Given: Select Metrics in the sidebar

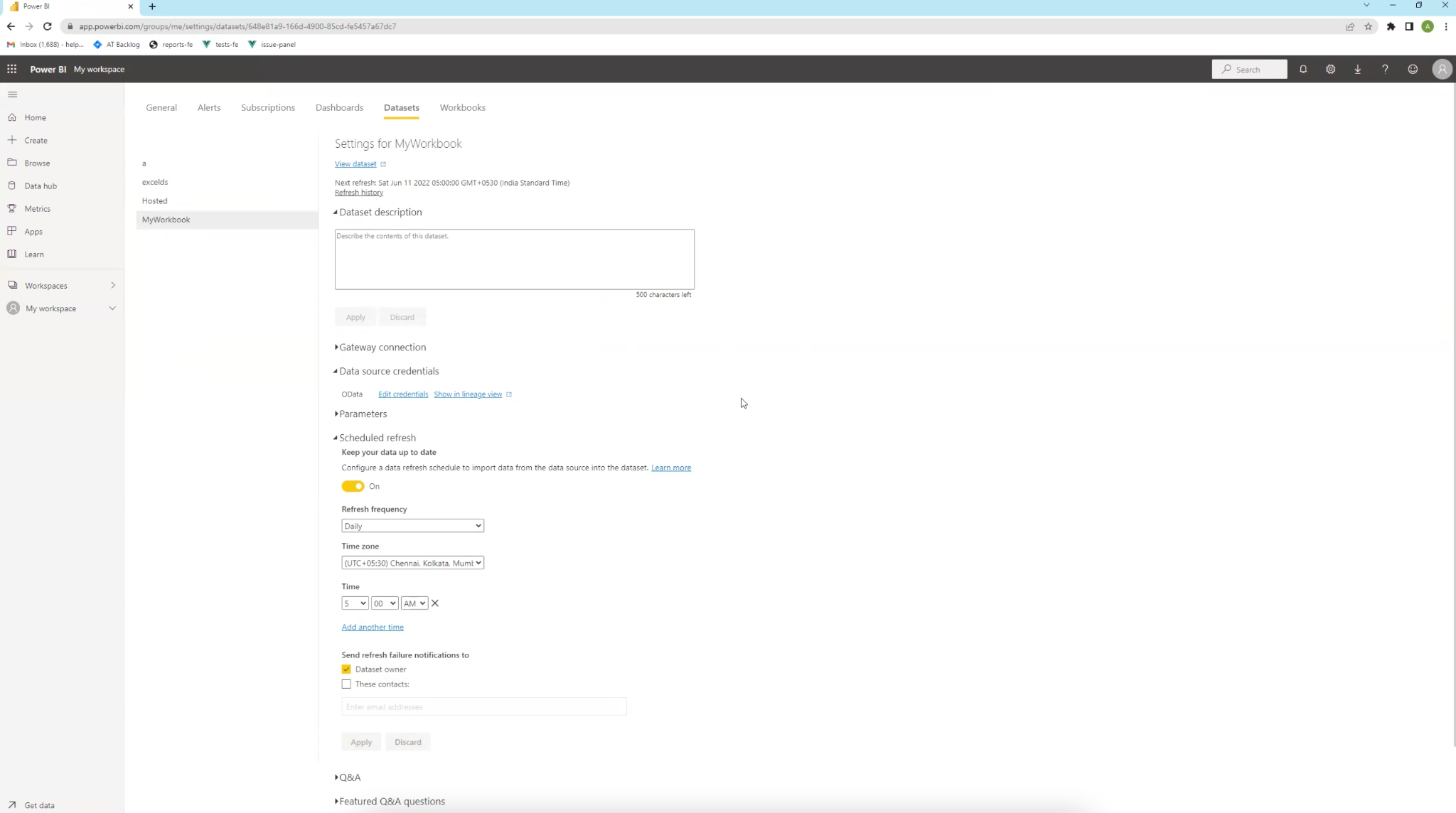Looking at the screenshot, I should (x=38, y=208).
